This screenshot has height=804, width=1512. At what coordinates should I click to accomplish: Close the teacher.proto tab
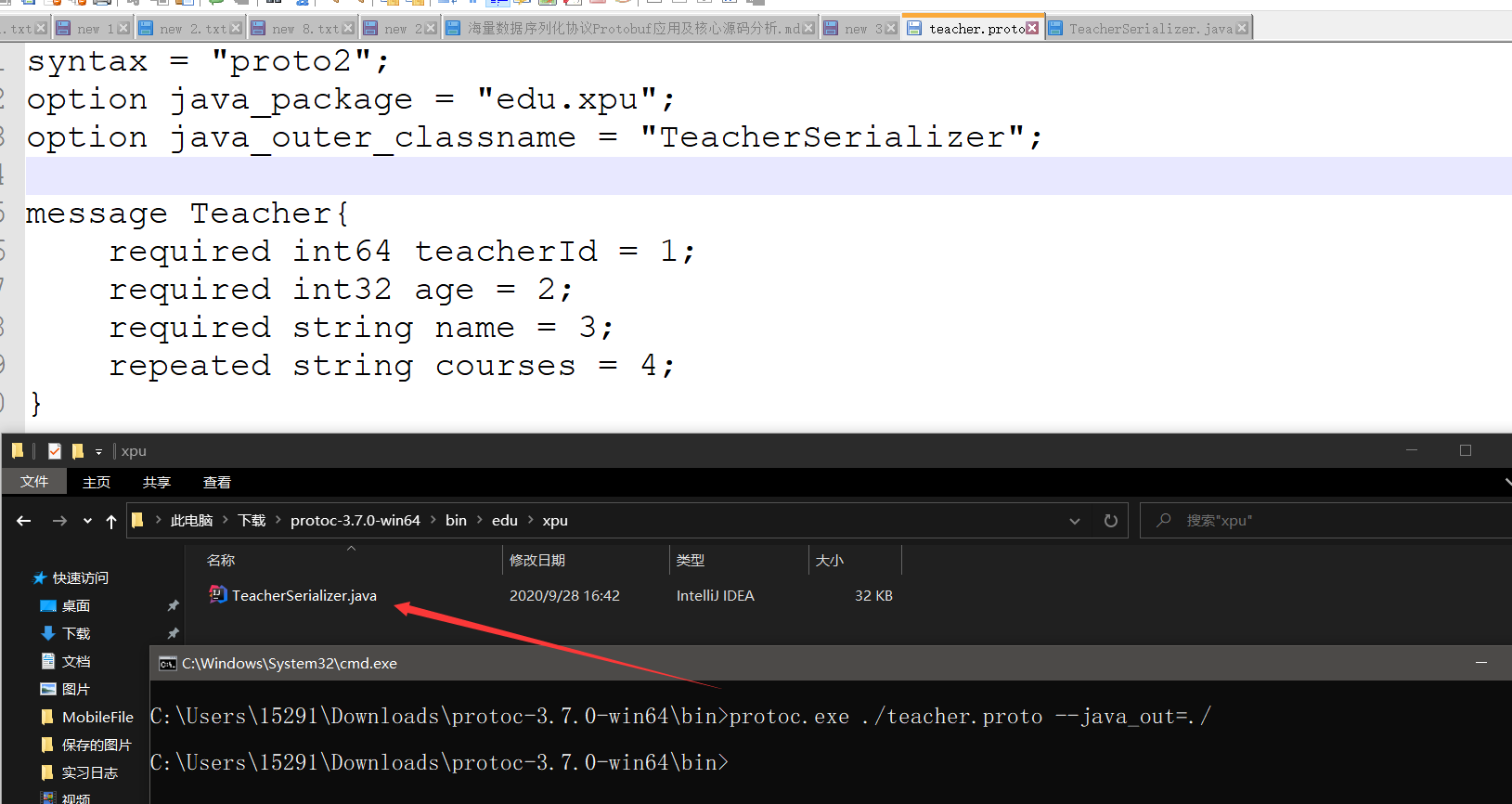coord(1032,29)
